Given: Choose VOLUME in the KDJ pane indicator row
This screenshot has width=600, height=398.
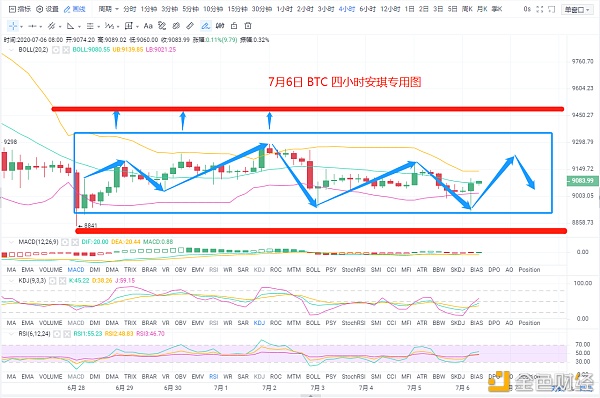Looking at the screenshot, I should point(51,323).
